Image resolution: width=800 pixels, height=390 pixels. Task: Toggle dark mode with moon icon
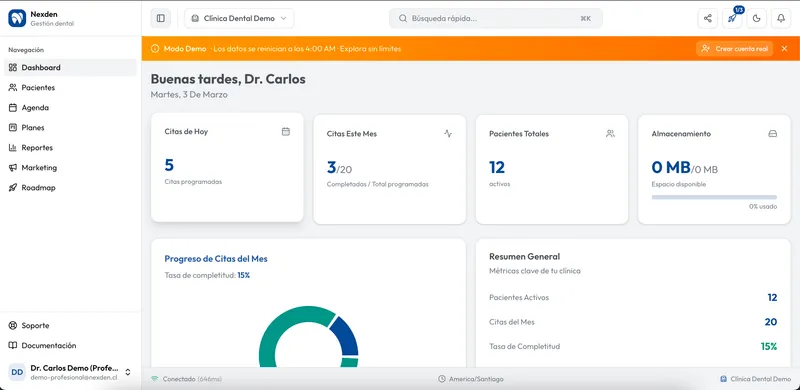pos(757,18)
